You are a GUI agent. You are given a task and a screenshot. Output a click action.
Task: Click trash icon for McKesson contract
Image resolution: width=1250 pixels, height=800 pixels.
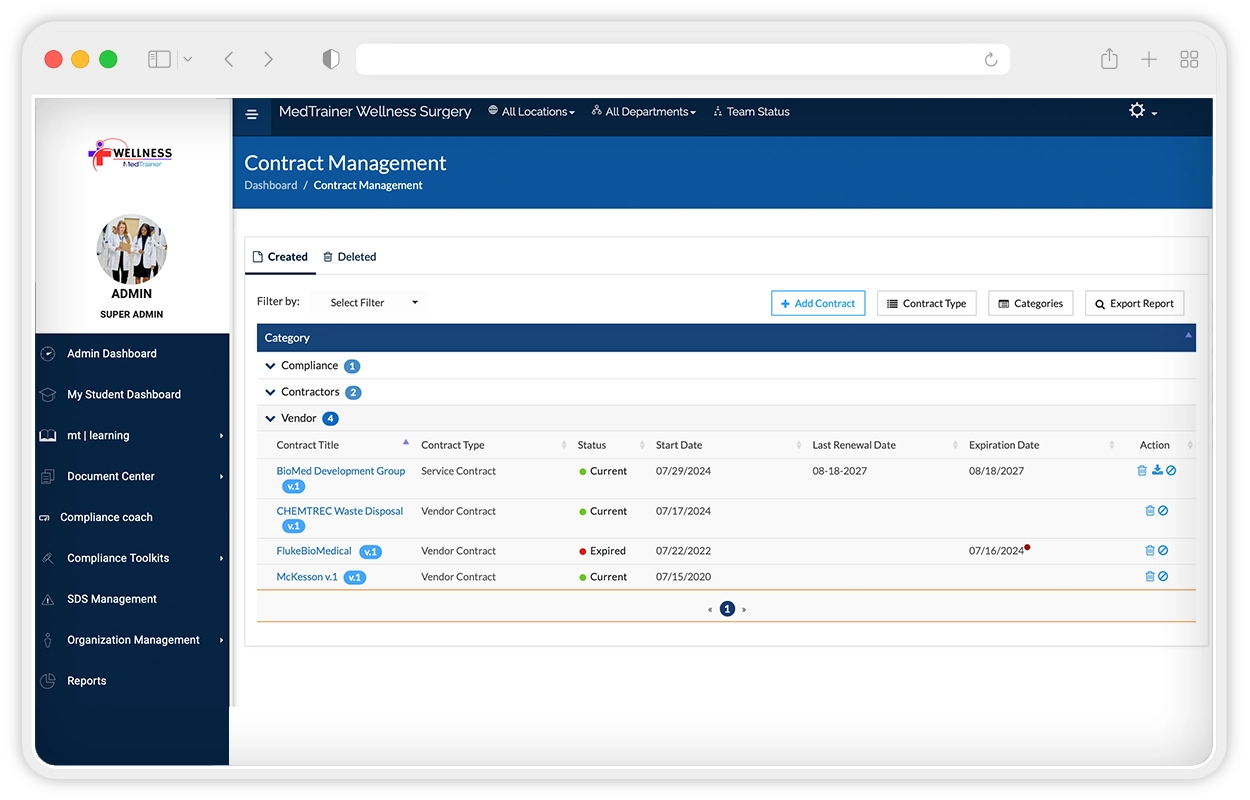1150,577
